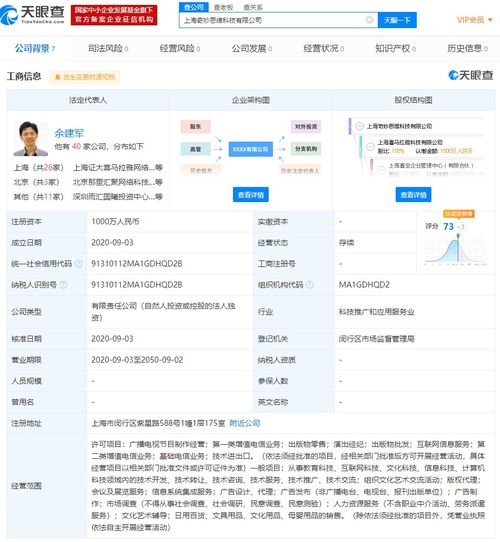
Task: Click the 对外投资 box in structure diagram
Action: pos(306,127)
